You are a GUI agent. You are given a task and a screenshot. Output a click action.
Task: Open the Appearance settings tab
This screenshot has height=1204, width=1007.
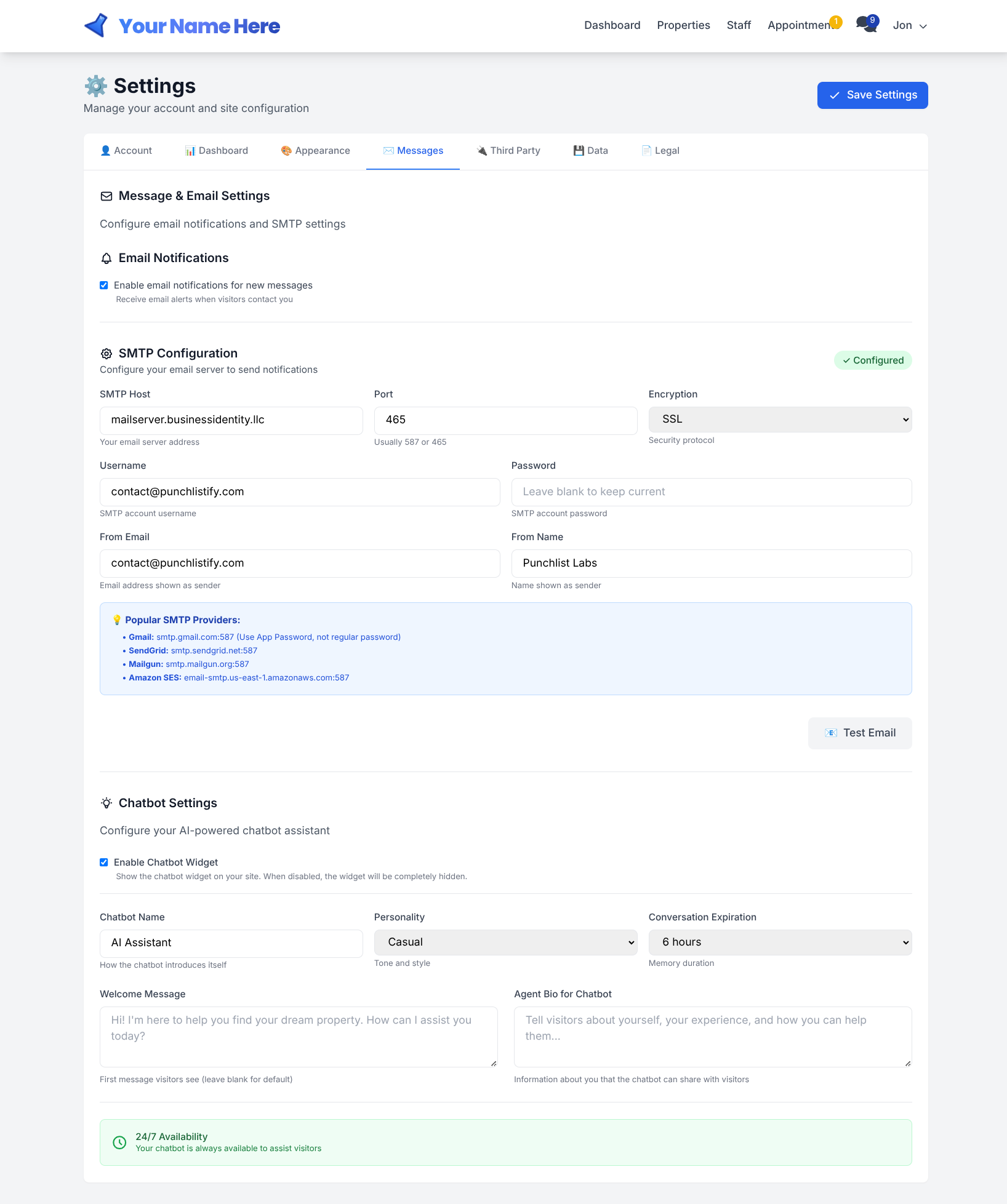click(x=315, y=150)
